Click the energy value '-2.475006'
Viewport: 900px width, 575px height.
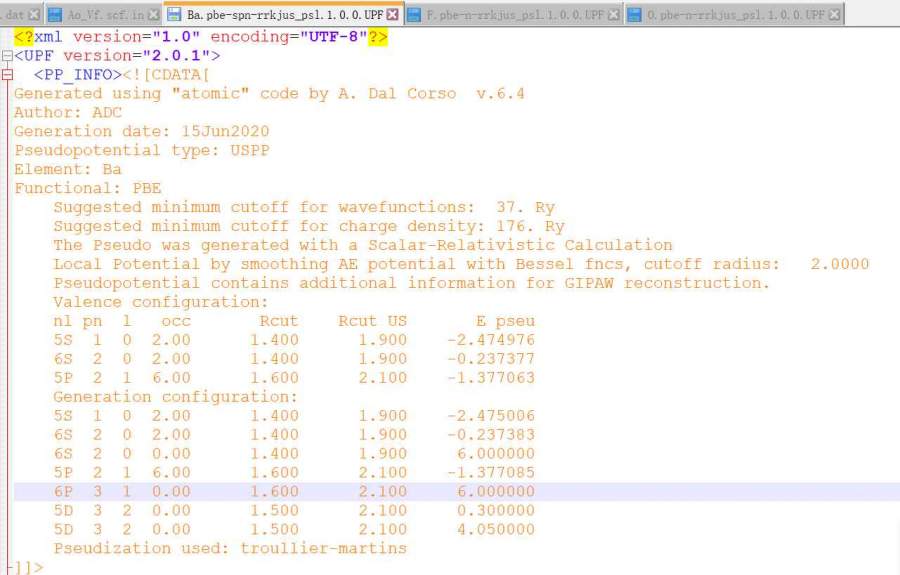pos(491,415)
